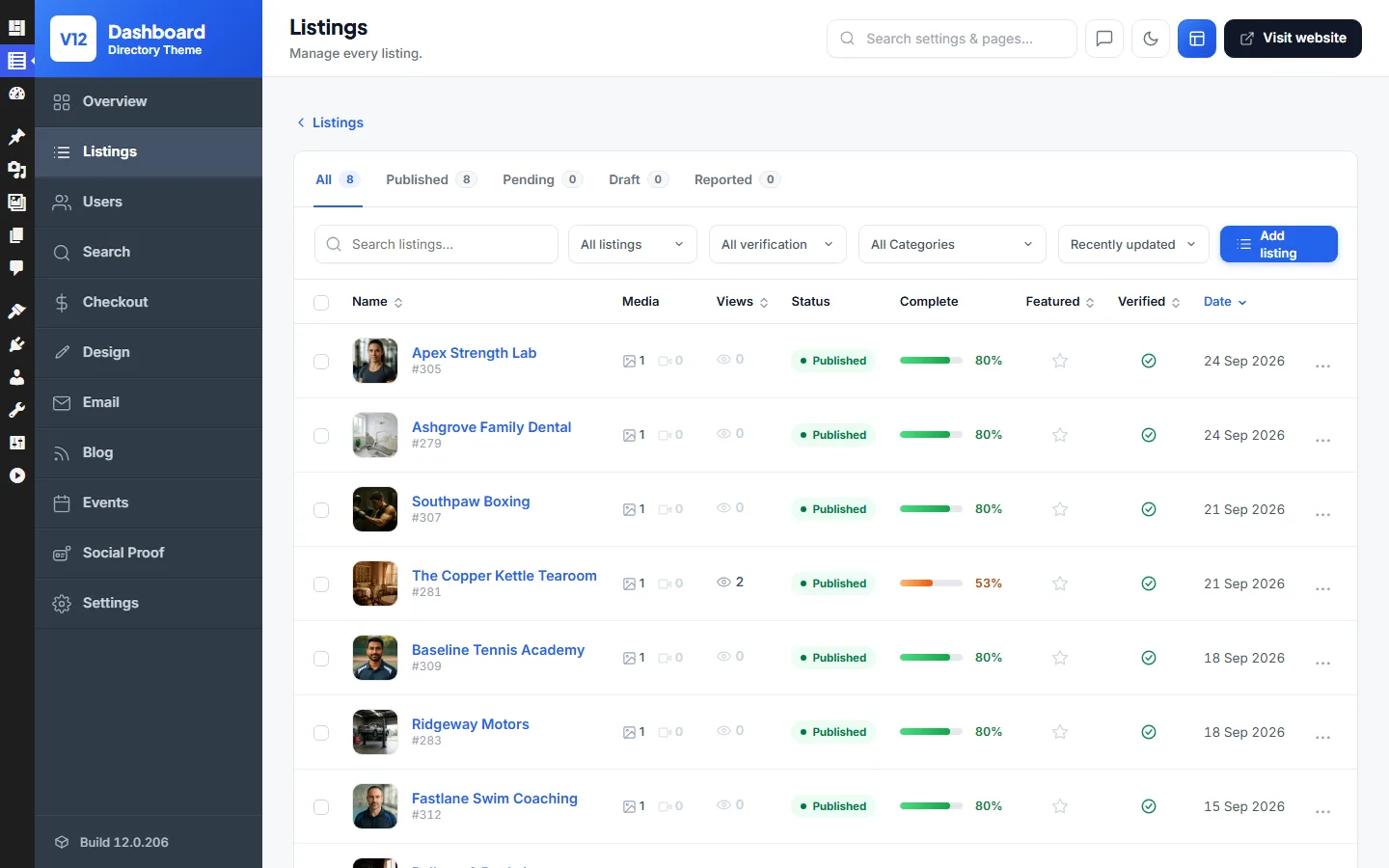Viewport: 1389px width, 868px height.
Task: Sort table by Date column
Action: pyautogui.click(x=1225, y=302)
